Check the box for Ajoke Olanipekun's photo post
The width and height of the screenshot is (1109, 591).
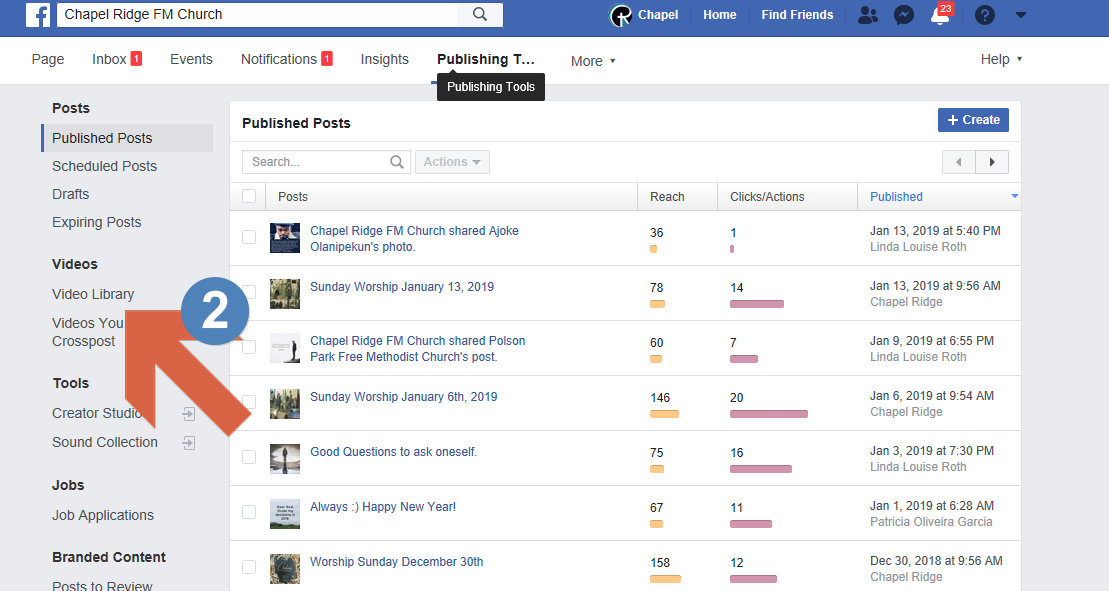[x=249, y=237]
